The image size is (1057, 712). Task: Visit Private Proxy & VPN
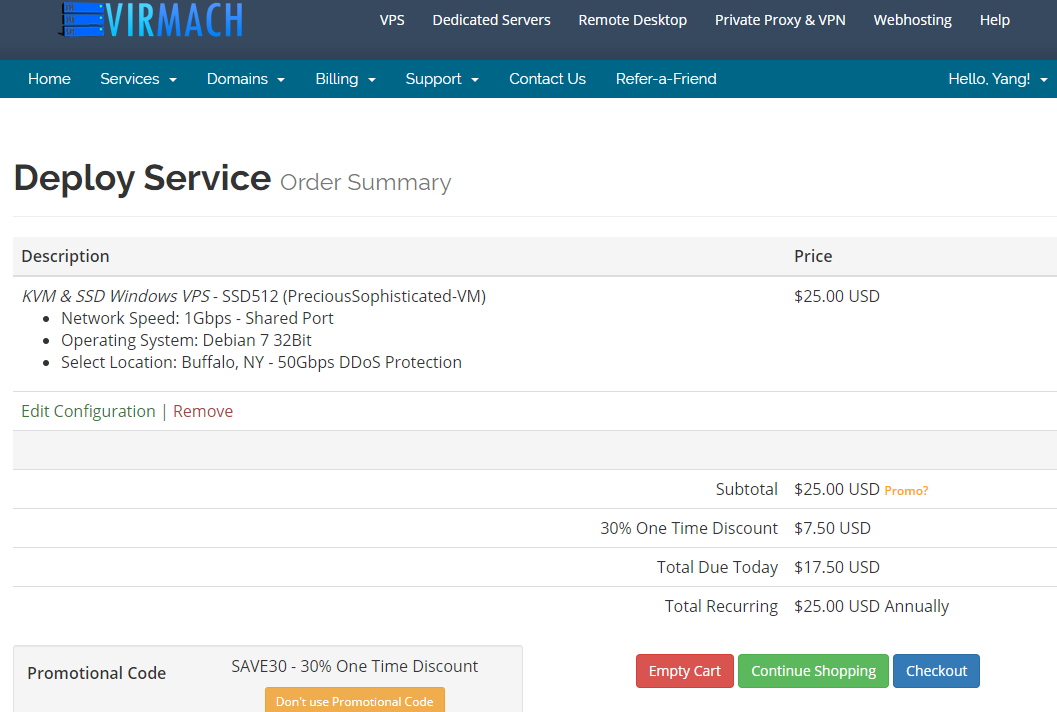pos(780,20)
